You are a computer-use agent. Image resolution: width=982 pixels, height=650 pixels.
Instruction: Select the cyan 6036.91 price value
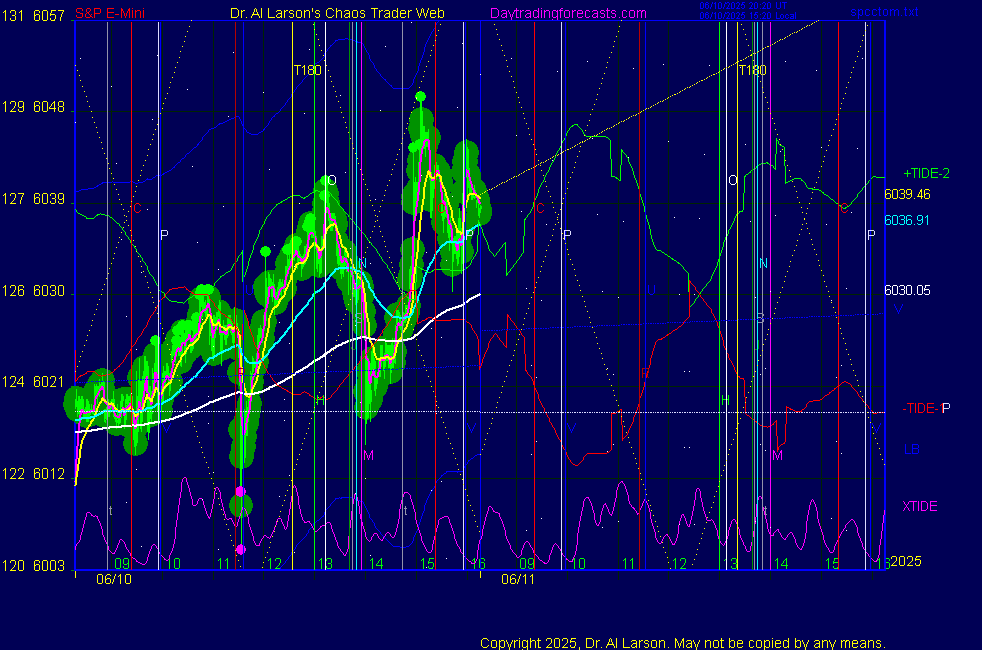[x=907, y=220]
